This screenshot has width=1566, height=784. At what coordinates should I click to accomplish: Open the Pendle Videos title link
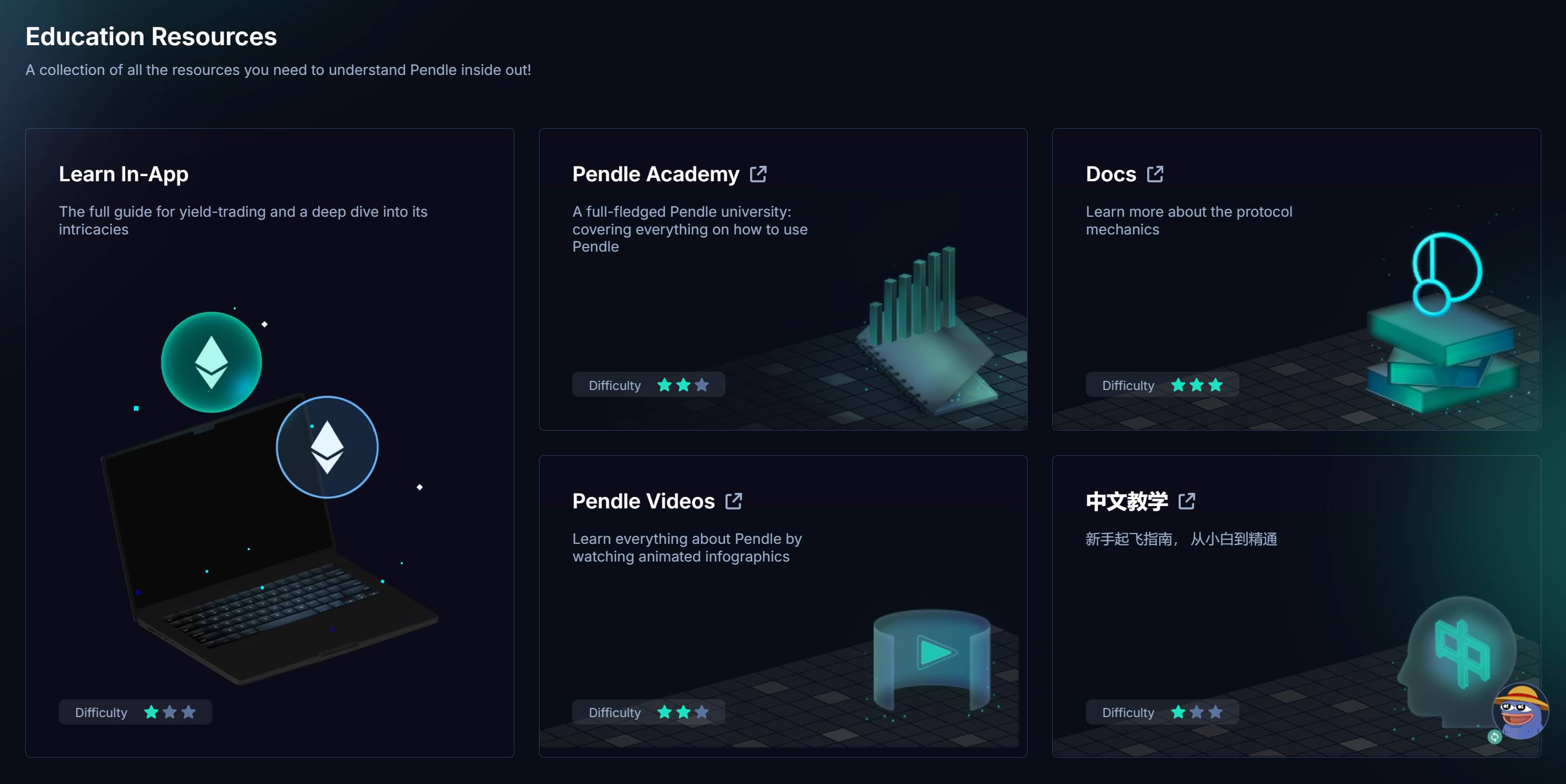[643, 501]
